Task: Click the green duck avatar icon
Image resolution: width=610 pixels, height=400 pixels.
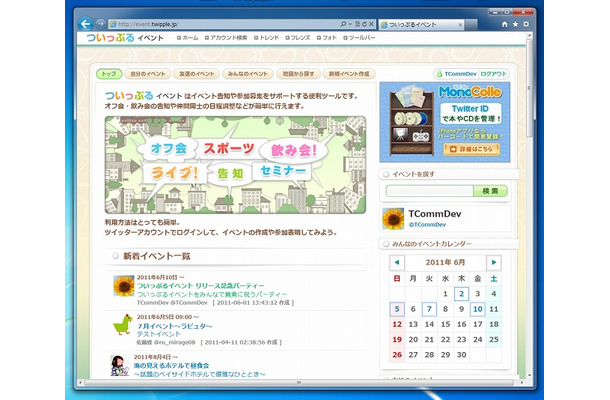Action: coord(123,325)
